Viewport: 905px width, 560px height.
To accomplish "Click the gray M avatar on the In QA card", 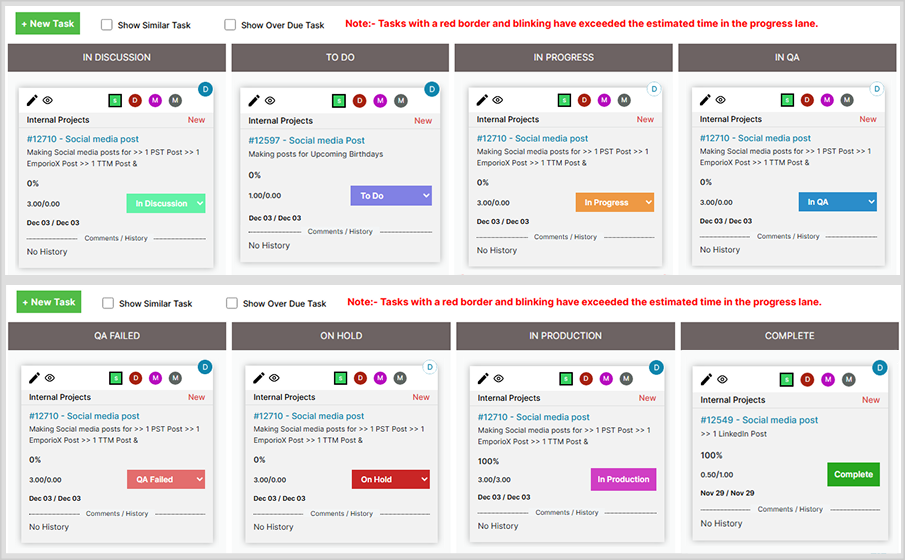I will (847, 100).
